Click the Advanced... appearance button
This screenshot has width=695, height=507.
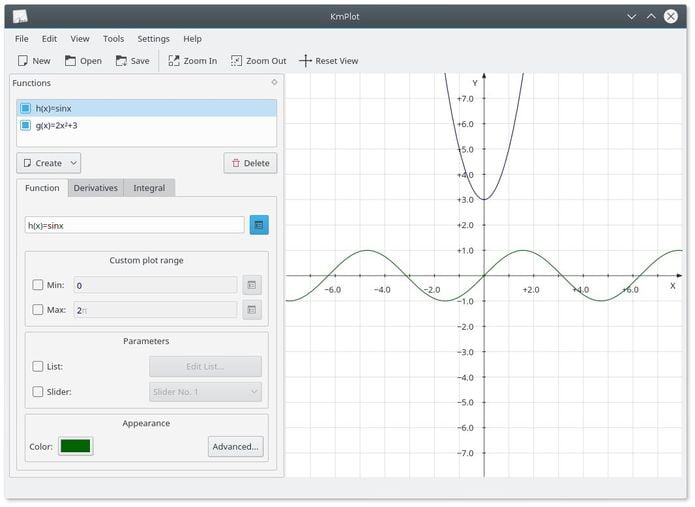coord(235,446)
